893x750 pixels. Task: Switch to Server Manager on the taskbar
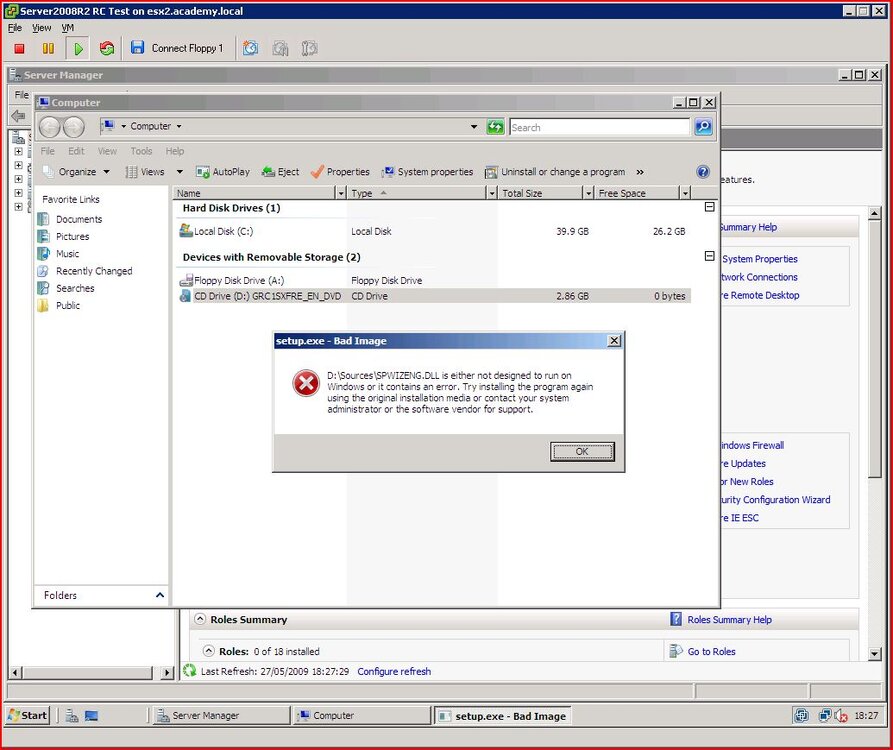tap(222, 716)
